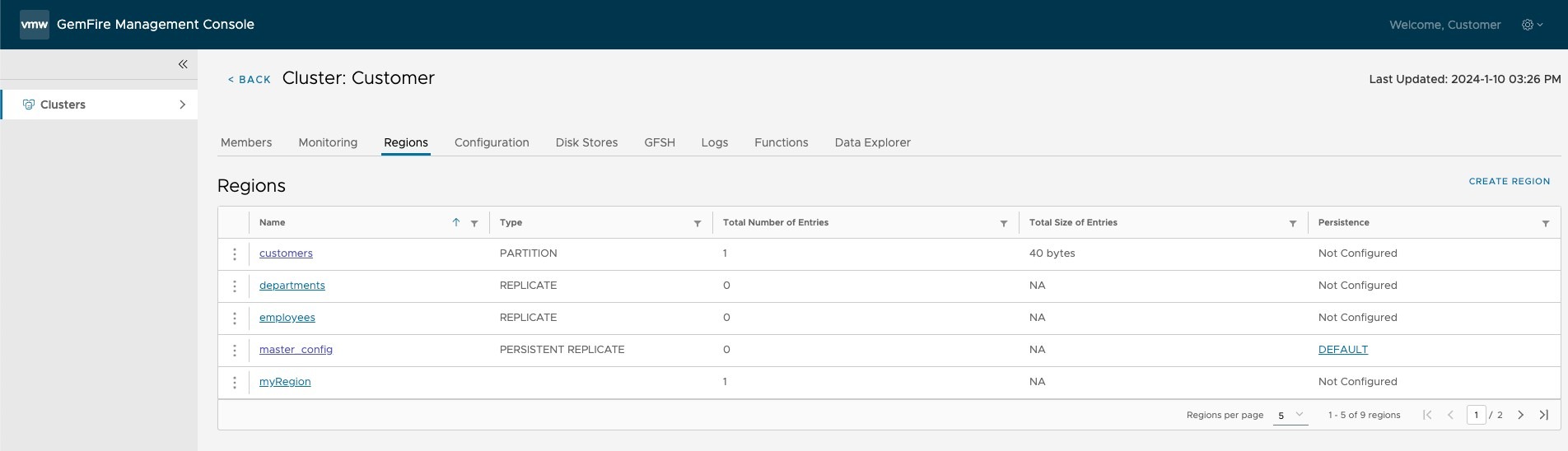Click the Last Updated timestamp
The height and width of the screenshot is (451, 1568).
coord(1465,79)
